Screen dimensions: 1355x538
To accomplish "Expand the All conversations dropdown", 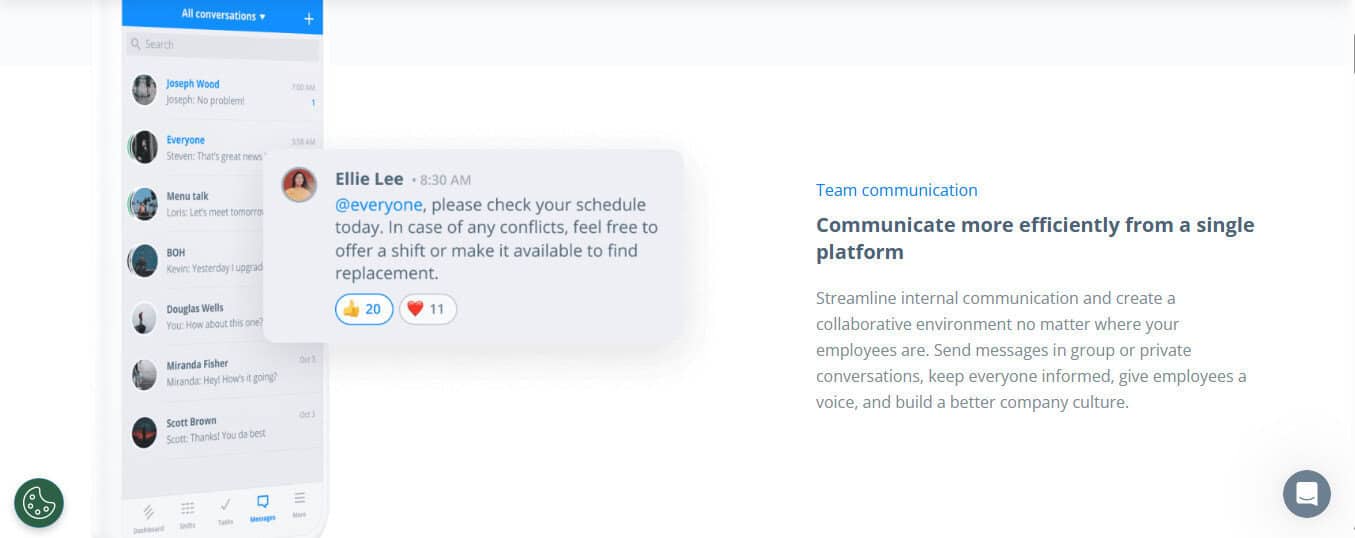I will click(224, 15).
